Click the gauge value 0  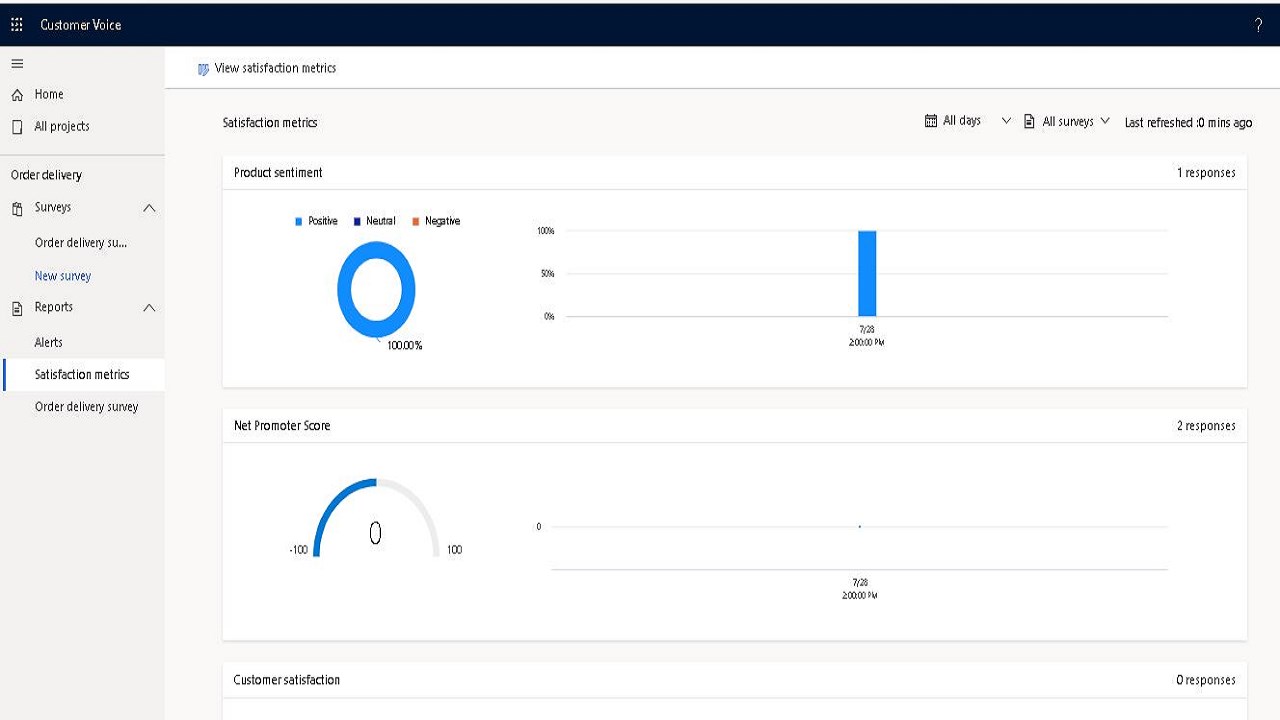[376, 534]
